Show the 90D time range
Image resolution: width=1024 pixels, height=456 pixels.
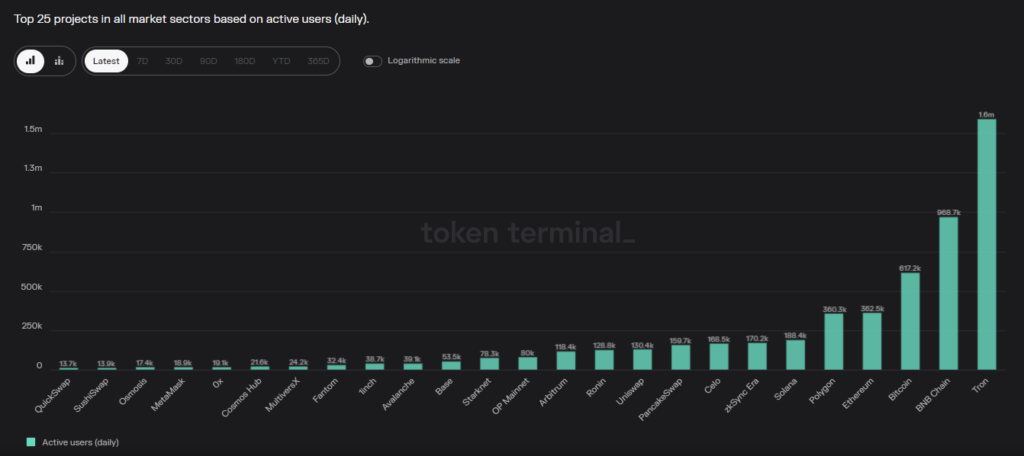tap(208, 61)
